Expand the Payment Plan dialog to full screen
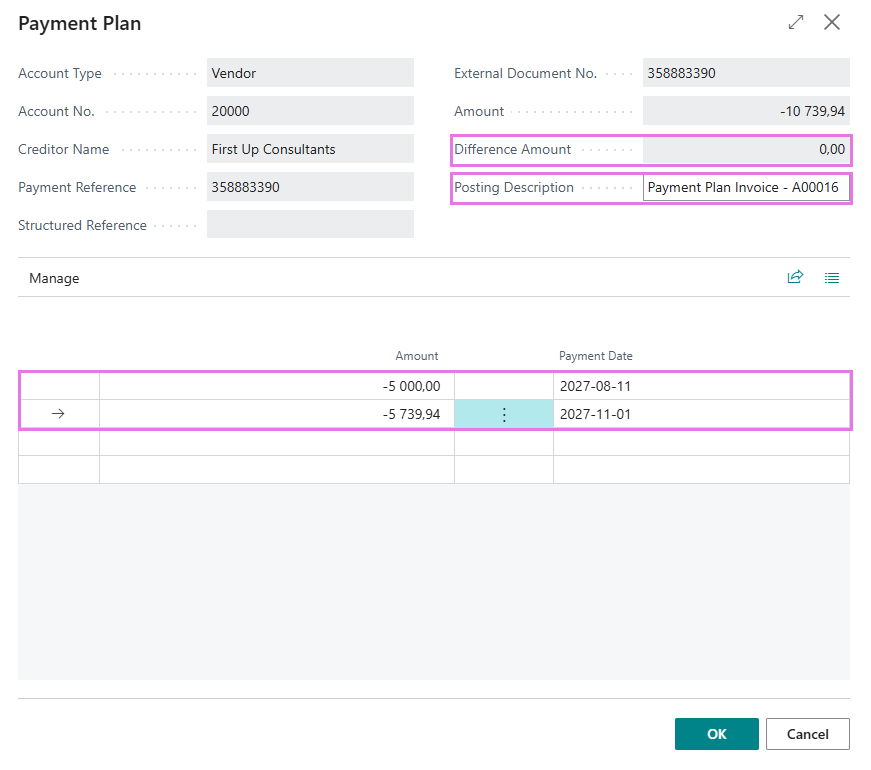871x770 pixels. tap(796, 22)
